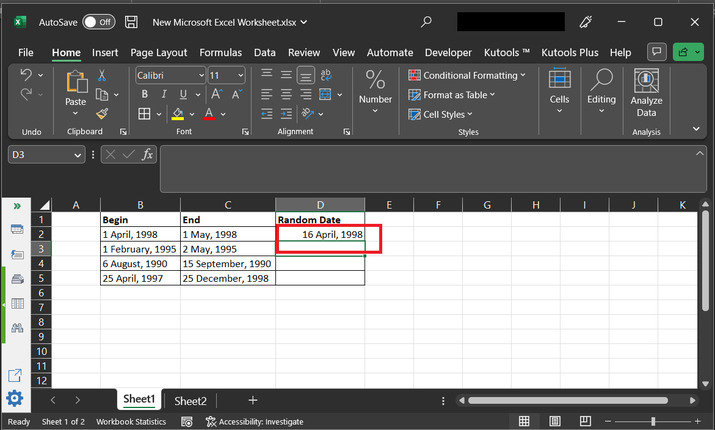Click the Cut scissors icon

pos(102,76)
